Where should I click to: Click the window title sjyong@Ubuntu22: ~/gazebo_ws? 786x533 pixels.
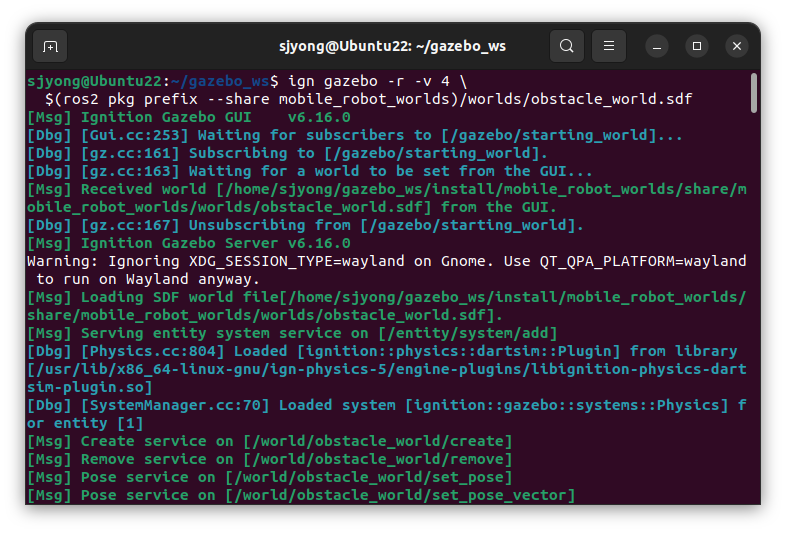pyautogui.click(x=392, y=47)
